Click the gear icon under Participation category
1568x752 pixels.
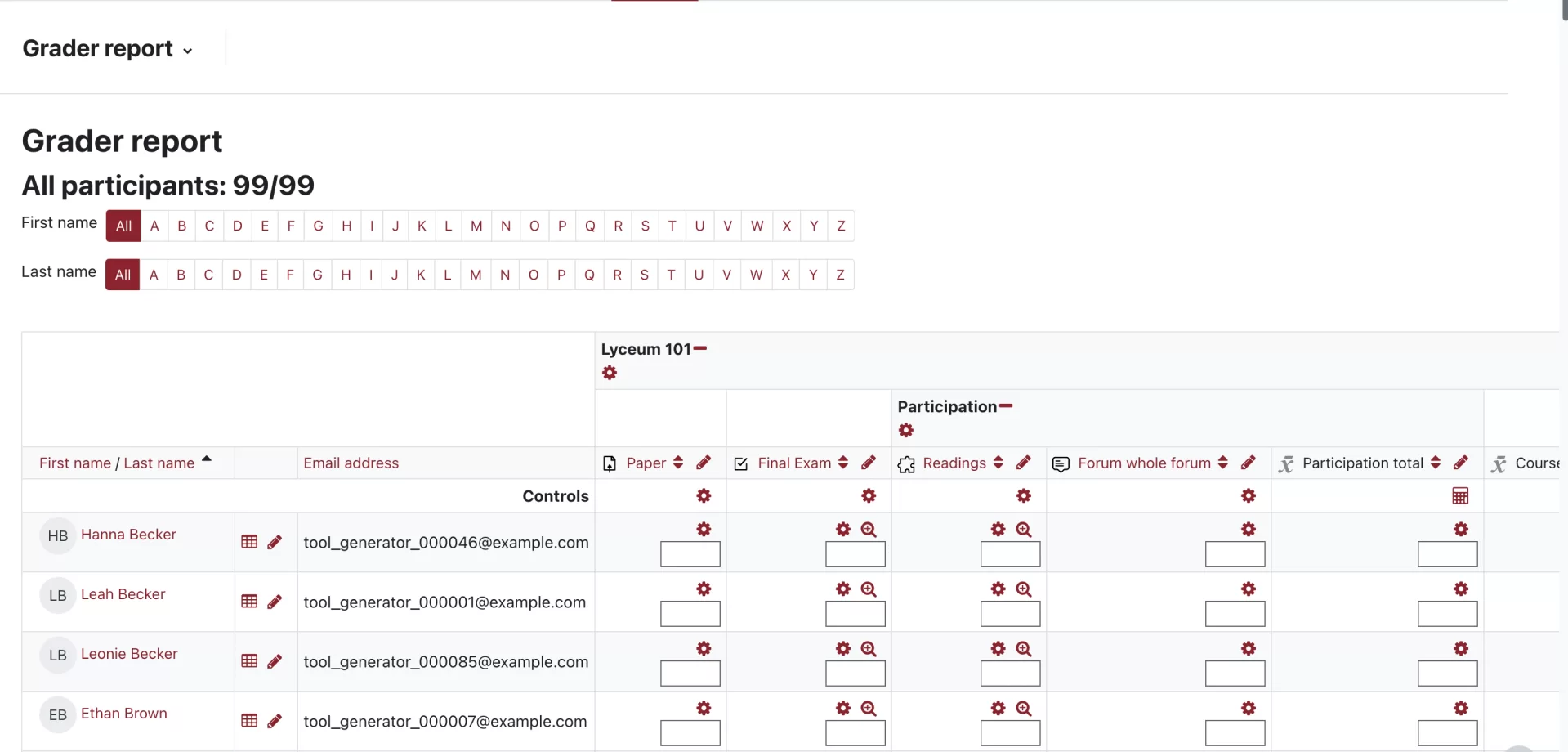(906, 431)
